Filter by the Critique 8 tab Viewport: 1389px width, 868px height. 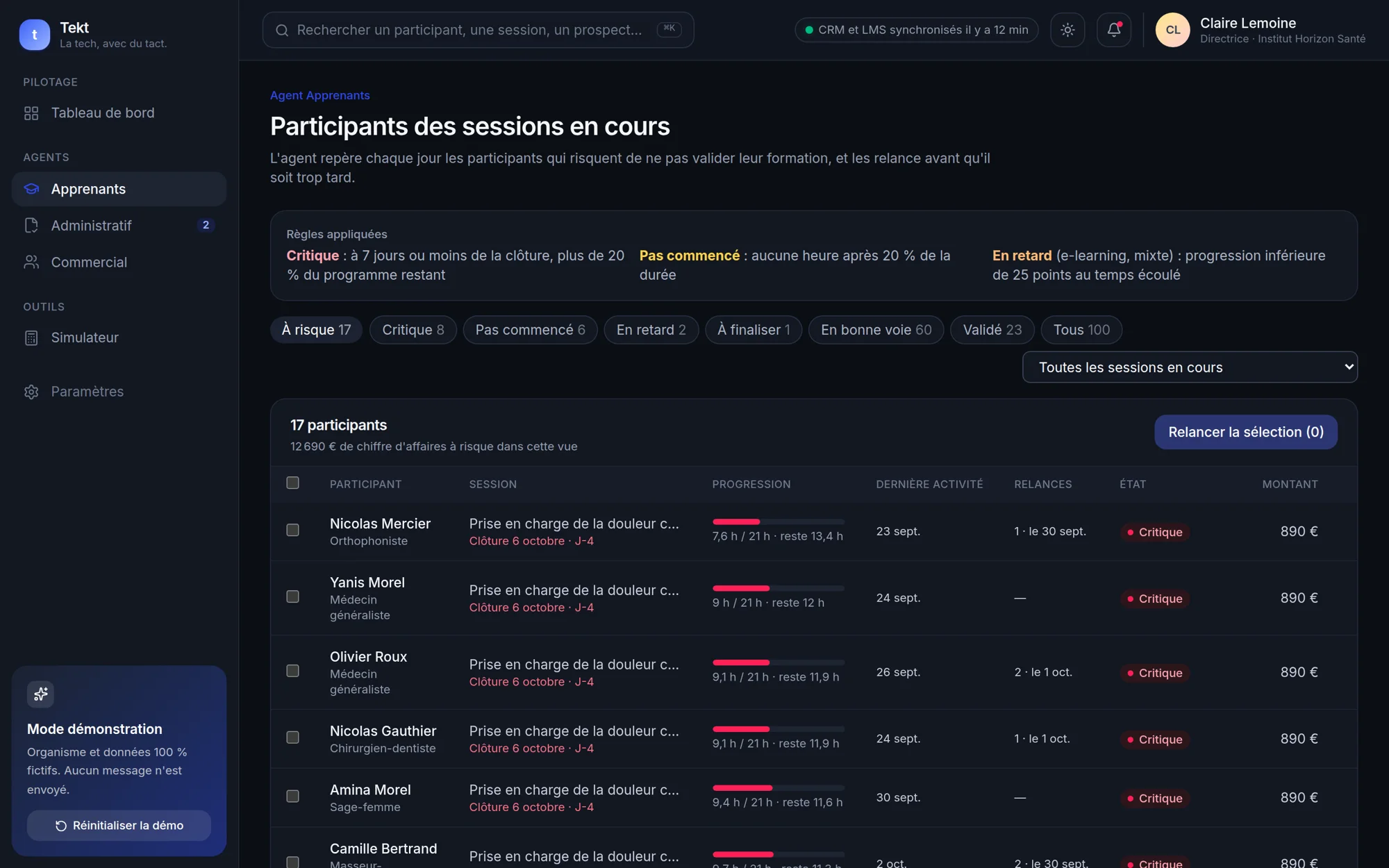413,330
